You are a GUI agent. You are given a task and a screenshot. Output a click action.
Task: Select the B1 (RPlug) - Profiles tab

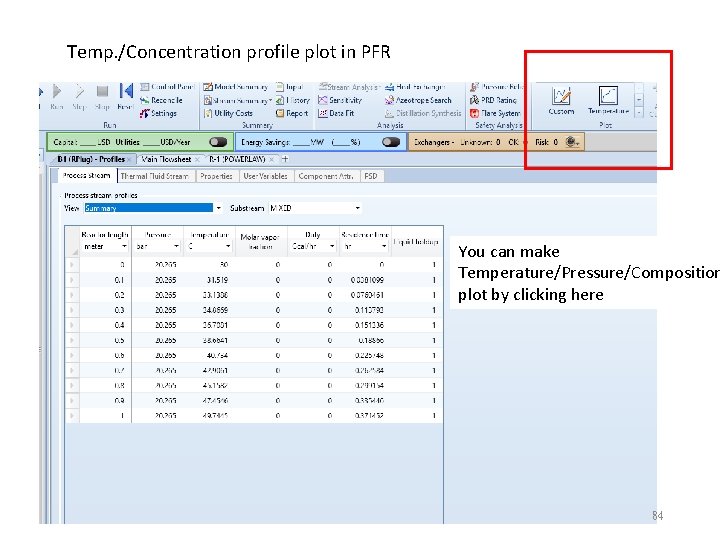(91, 159)
